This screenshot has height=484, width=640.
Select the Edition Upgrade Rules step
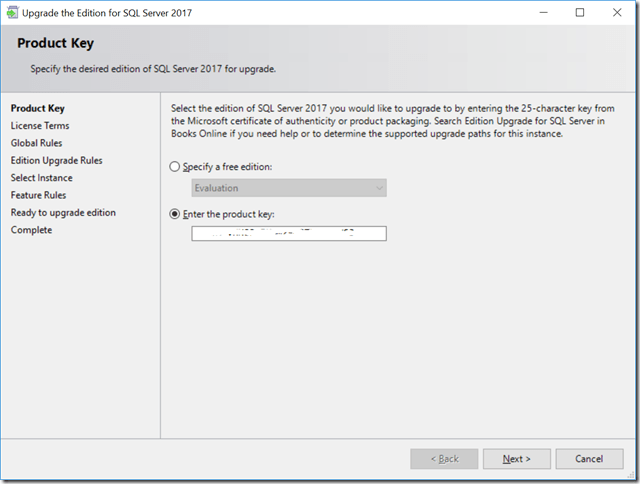click(56, 160)
